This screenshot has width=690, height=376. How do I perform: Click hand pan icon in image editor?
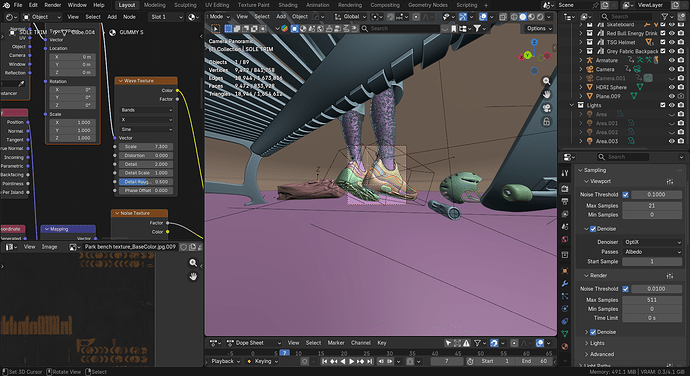[193, 276]
